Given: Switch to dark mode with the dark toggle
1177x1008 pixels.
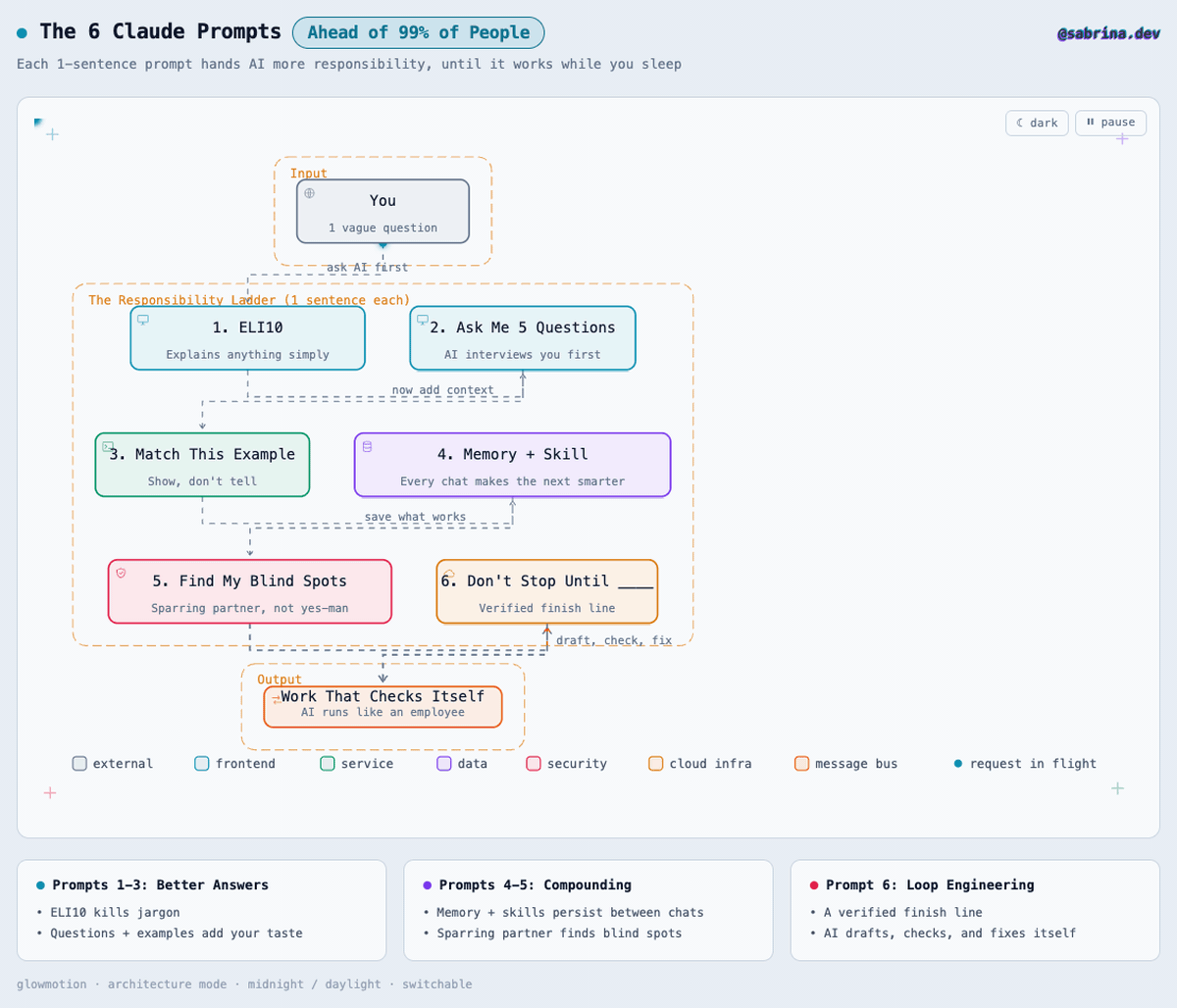Looking at the screenshot, I should 1037,123.
